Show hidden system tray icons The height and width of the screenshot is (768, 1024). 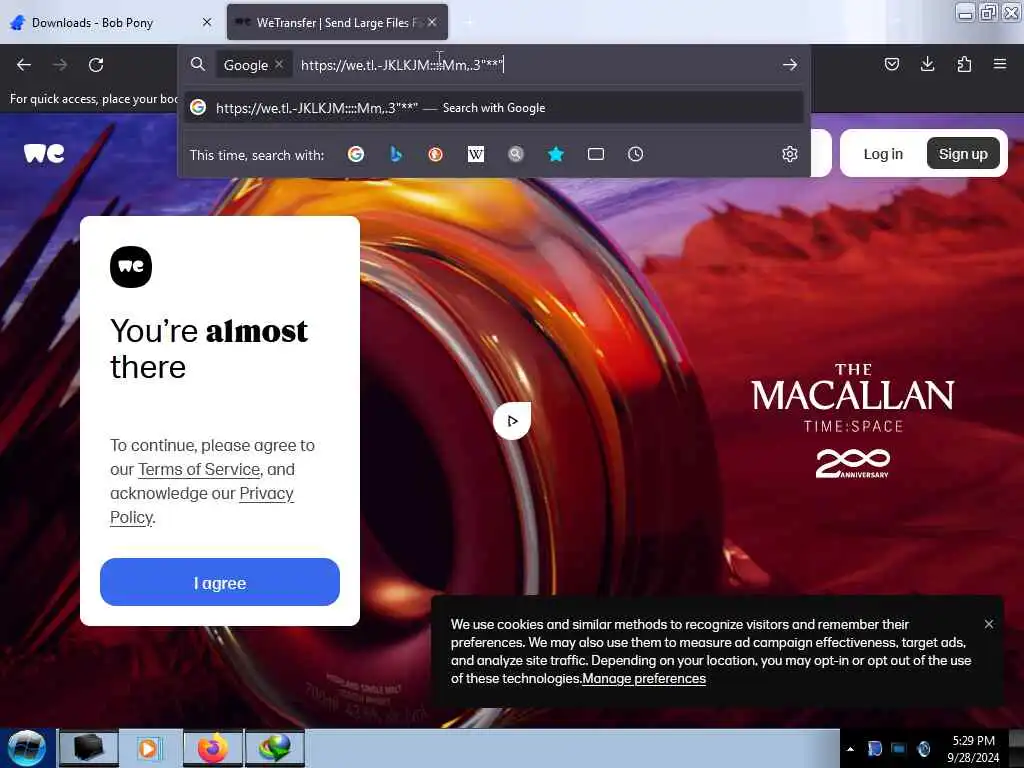(850, 749)
